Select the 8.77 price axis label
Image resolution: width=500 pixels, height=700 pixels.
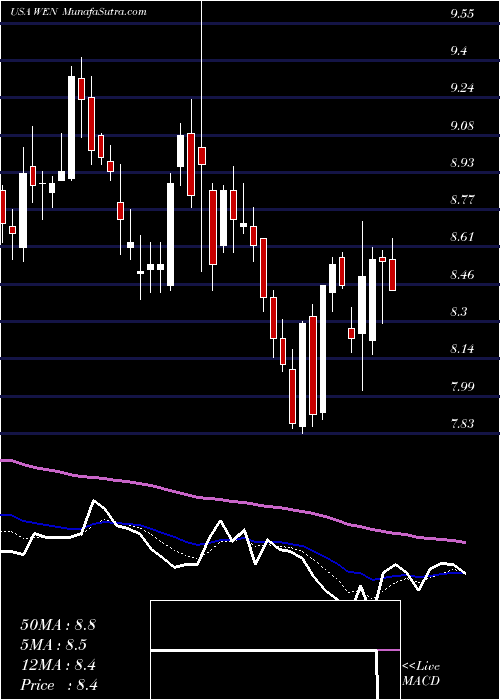coord(462,199)
